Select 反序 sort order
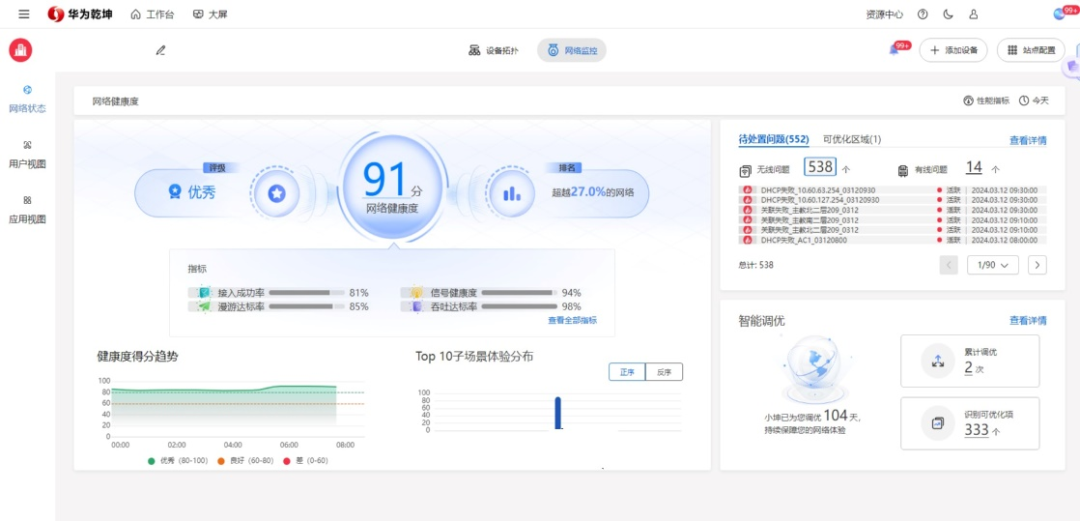Viewport: 1080px width, 521px height. 664,372
